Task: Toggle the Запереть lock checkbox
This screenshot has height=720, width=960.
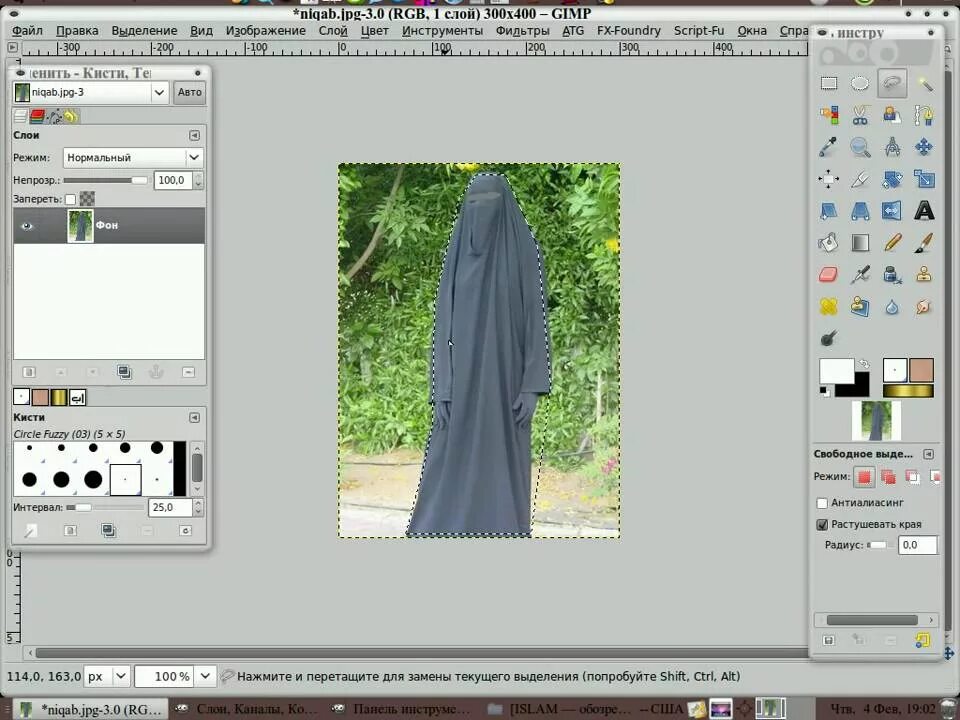Action: pos(70,199)
